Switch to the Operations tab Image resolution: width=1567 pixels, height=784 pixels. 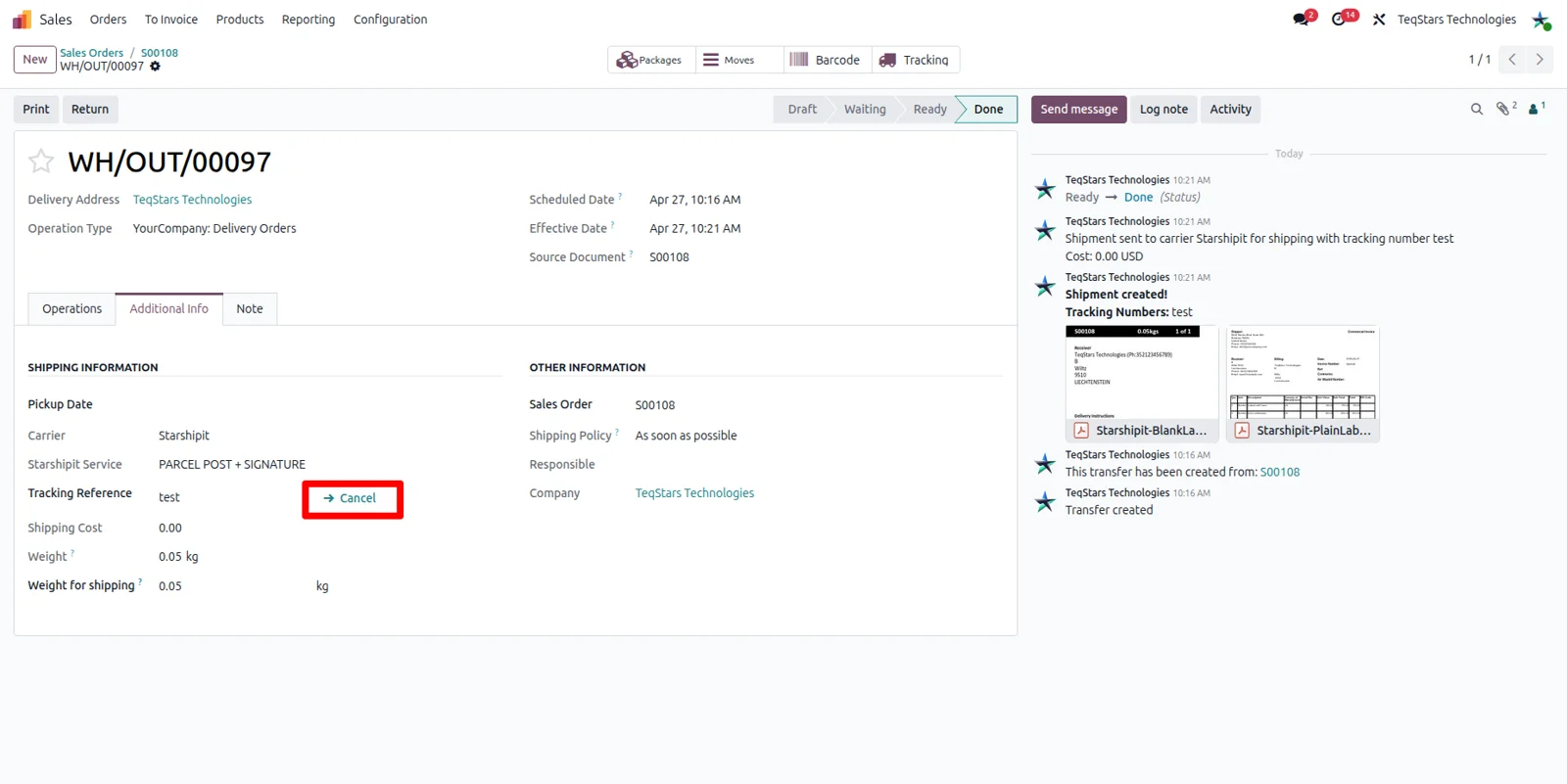71,308
